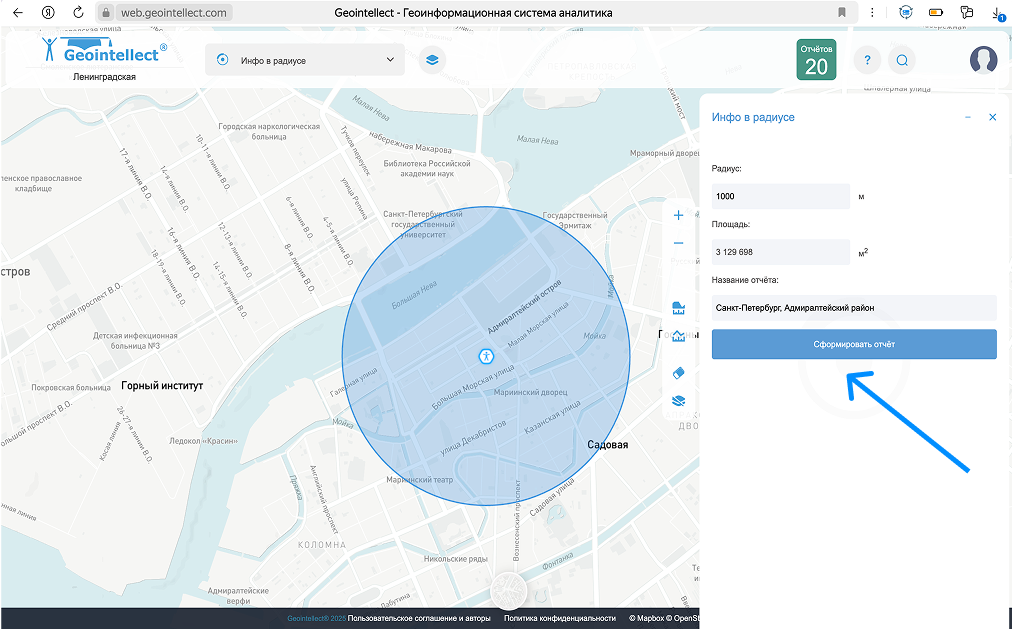Zoom out with the map minus button
This screenshot has width=1012, height=630.
[x=679, y=243]
